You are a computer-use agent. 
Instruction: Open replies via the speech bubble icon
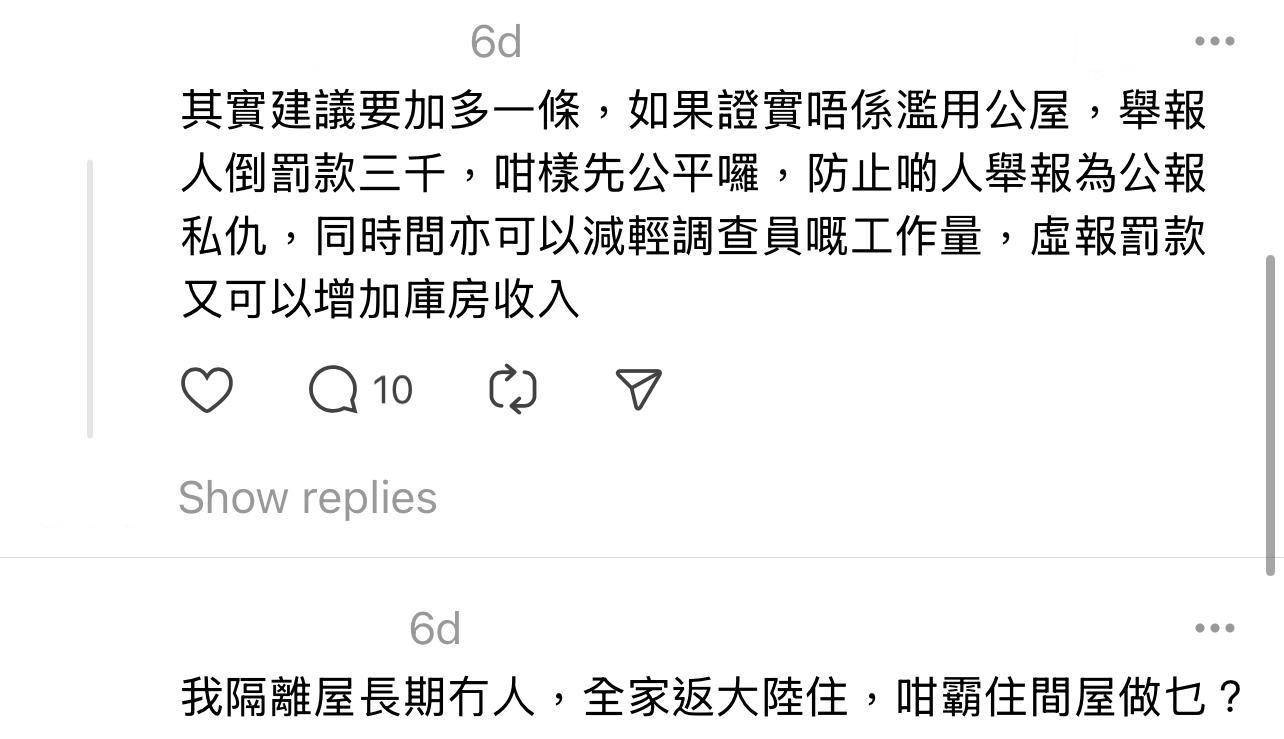point(333,389)
